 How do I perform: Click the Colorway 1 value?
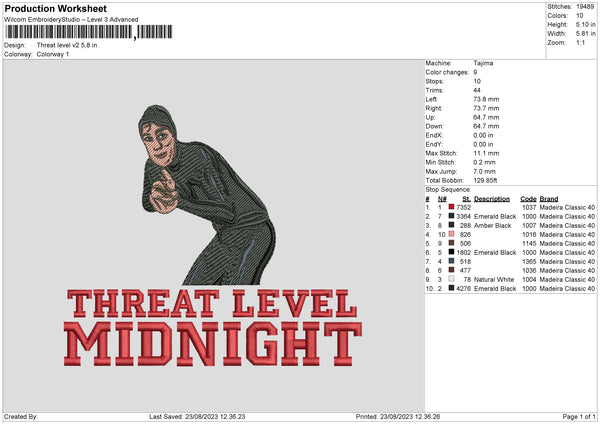click(53, 54)
